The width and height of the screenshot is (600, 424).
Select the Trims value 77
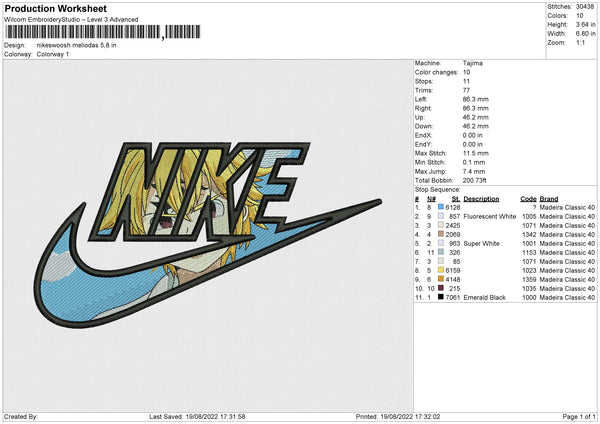[x=466, y=90]
